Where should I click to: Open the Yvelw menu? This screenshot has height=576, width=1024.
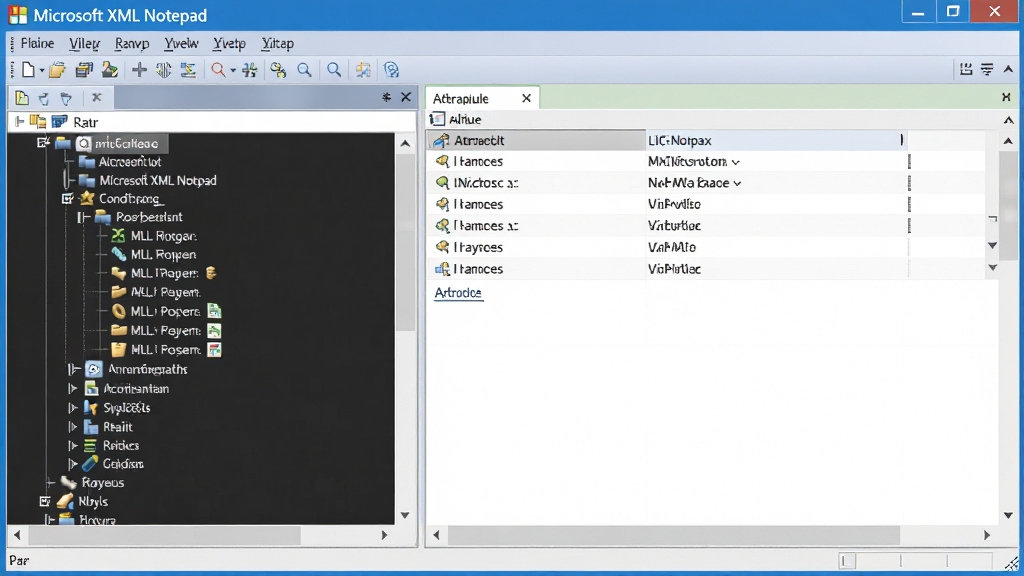click(181, 43)
